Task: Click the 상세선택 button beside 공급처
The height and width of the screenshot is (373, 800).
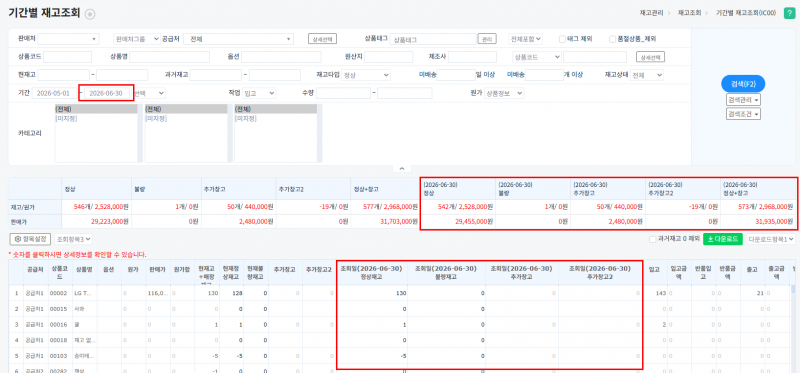Action: 323,39
